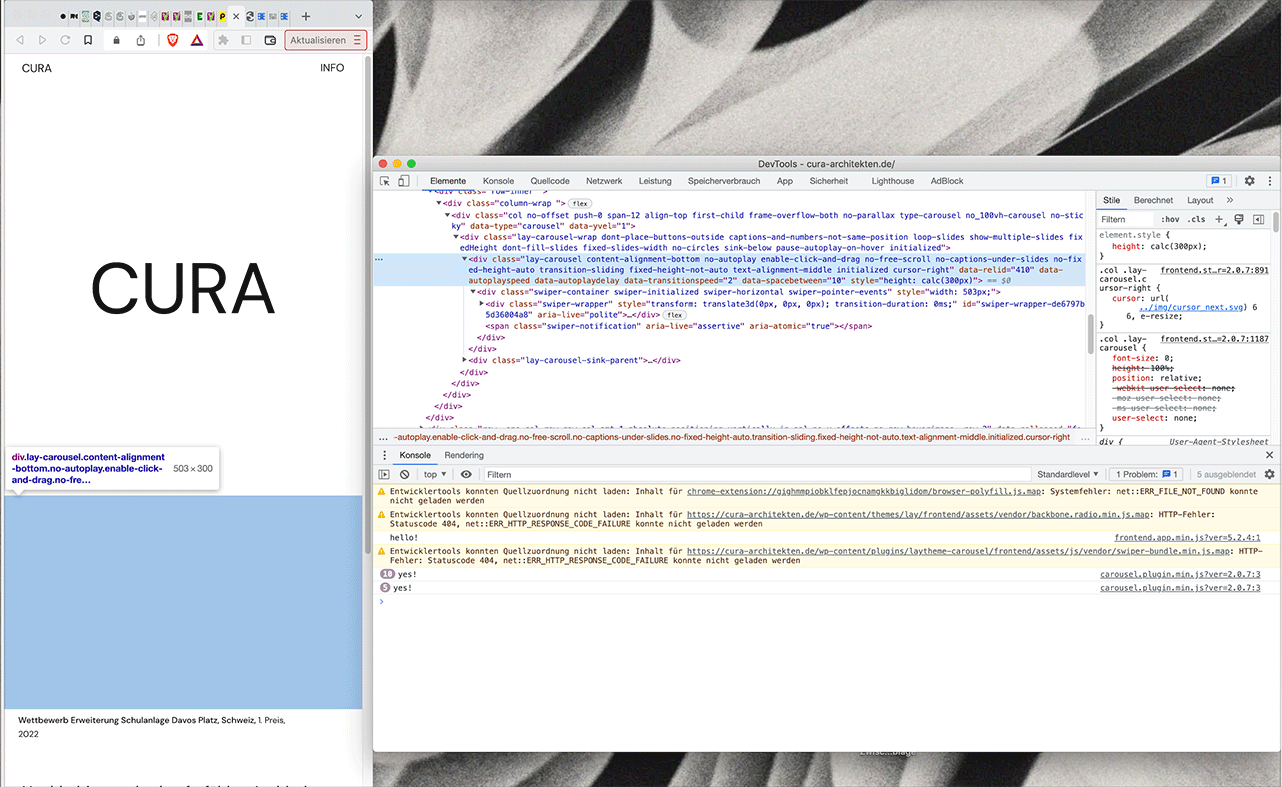This screenshot has height=787, width=1282.
Task: Click the live expression eye icon
Action: [466, 474]
